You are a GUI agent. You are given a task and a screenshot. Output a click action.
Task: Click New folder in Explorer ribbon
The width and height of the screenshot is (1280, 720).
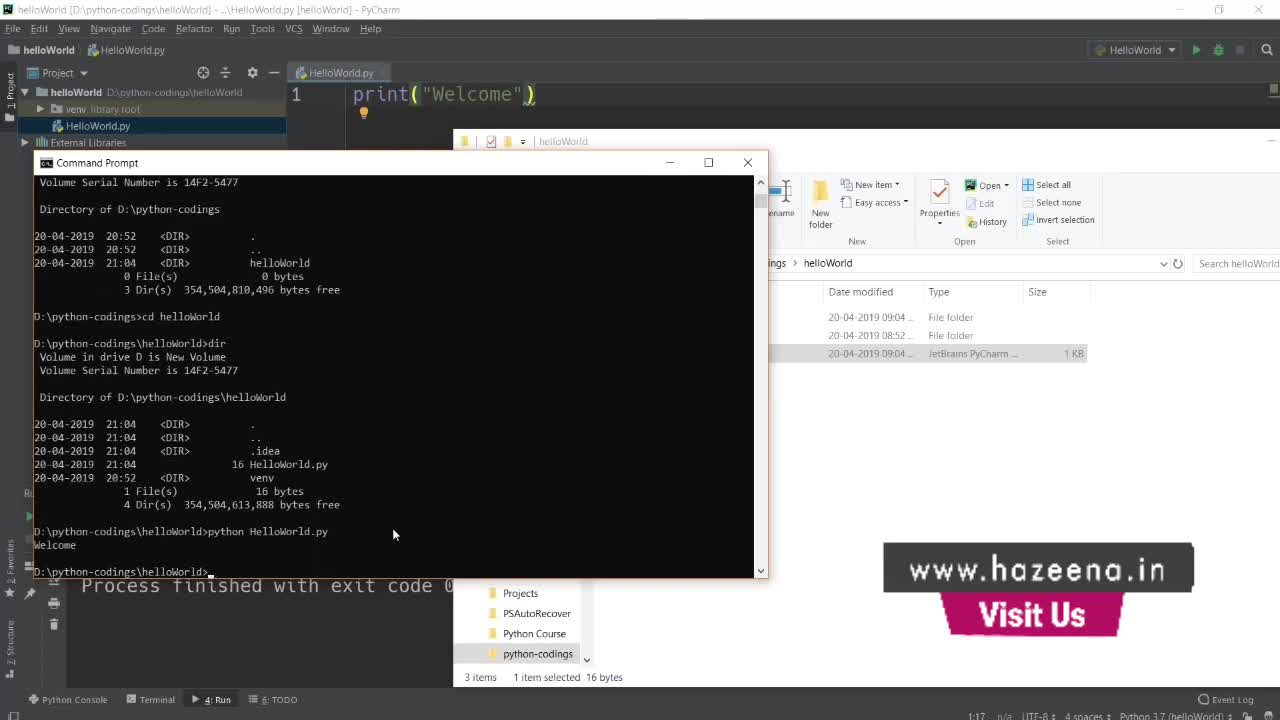[820, 204]
